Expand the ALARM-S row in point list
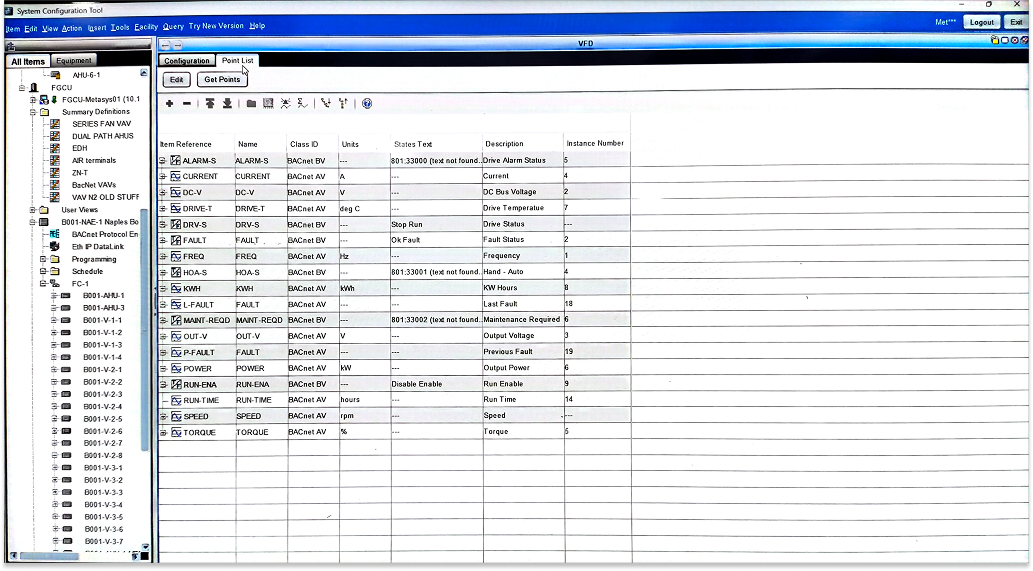1033x571 pixels. point(163,161)
